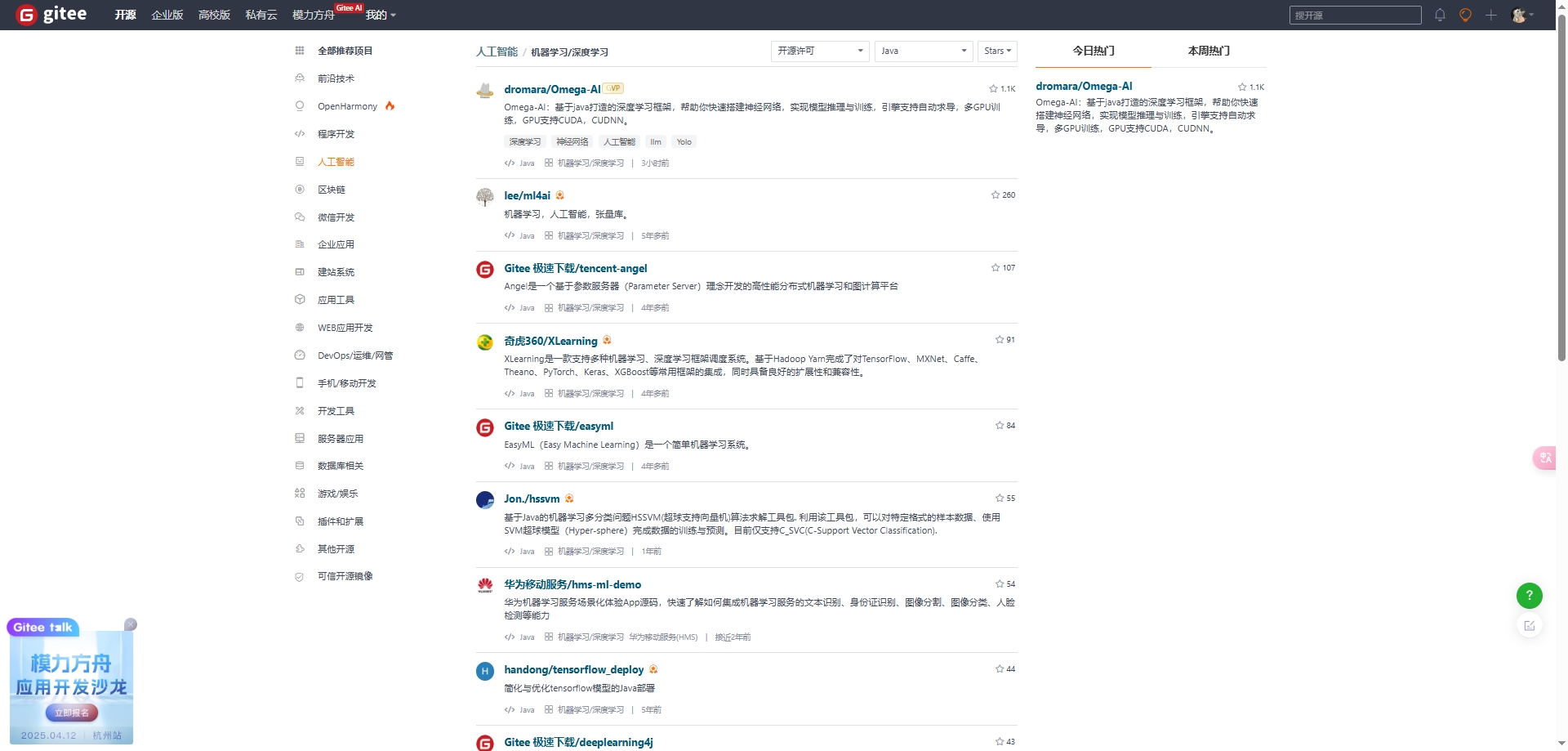Select 前沿技术 in the sidebar
This screenshot has height=751, width=1568.
pyautogui.click(x=336, y=78)
